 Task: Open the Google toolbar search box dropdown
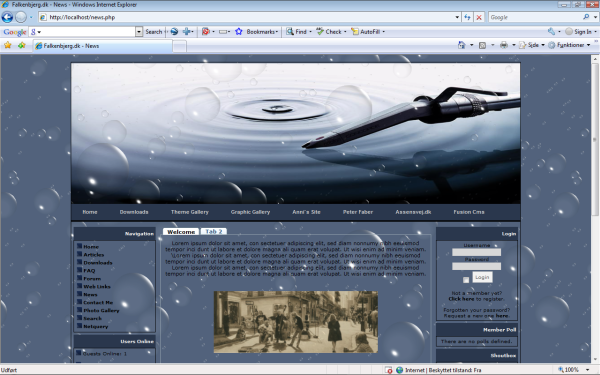pos(139,32)
